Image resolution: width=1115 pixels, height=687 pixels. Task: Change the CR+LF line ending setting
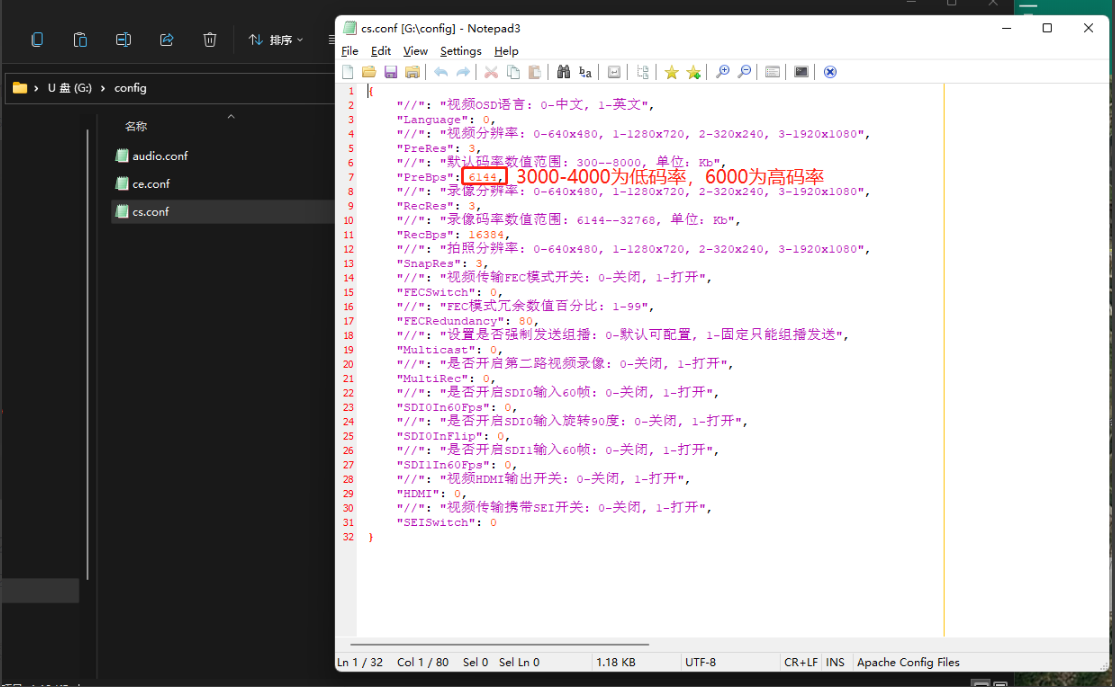[x=801, y=662]
